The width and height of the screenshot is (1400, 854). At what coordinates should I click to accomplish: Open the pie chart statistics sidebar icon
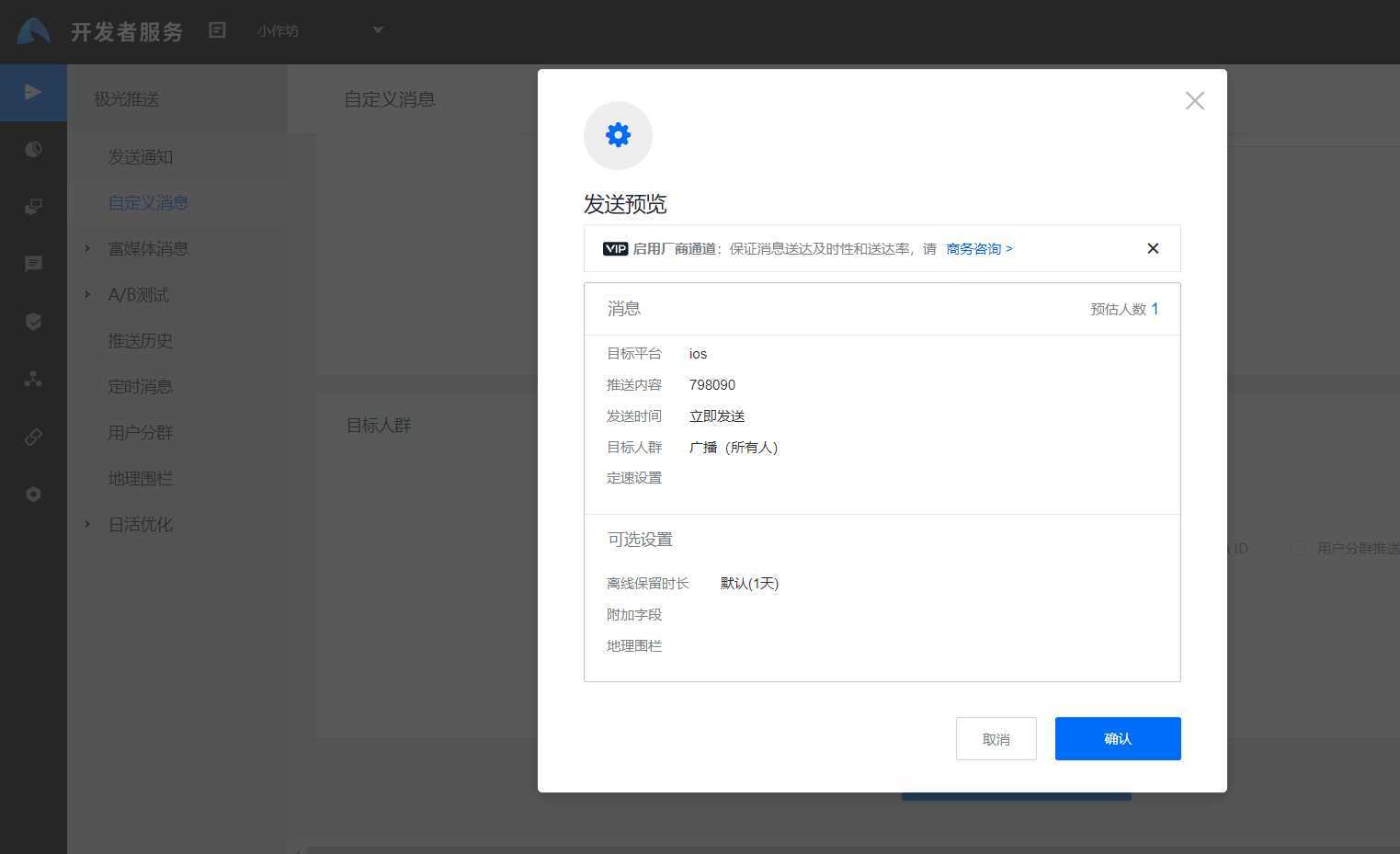point(33,149)
